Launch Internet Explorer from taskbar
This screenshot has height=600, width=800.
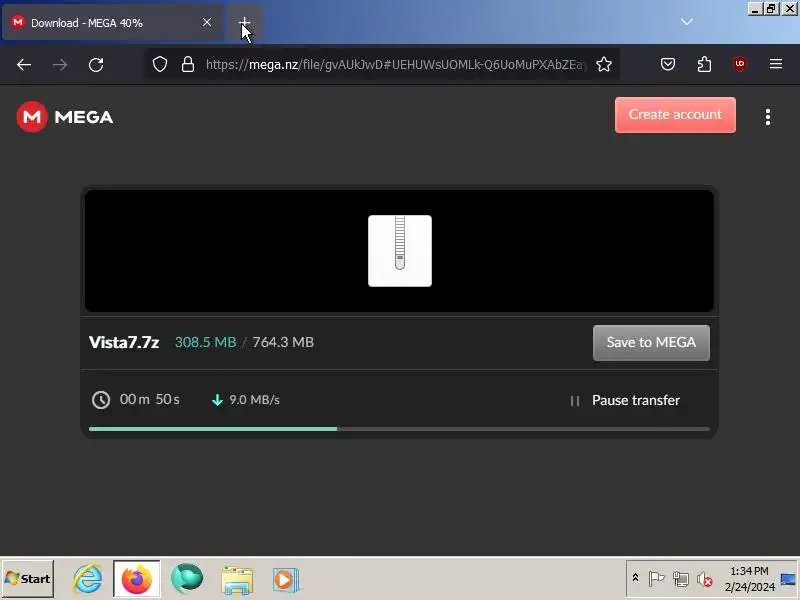pyautogui.click(x=87, y=579)
